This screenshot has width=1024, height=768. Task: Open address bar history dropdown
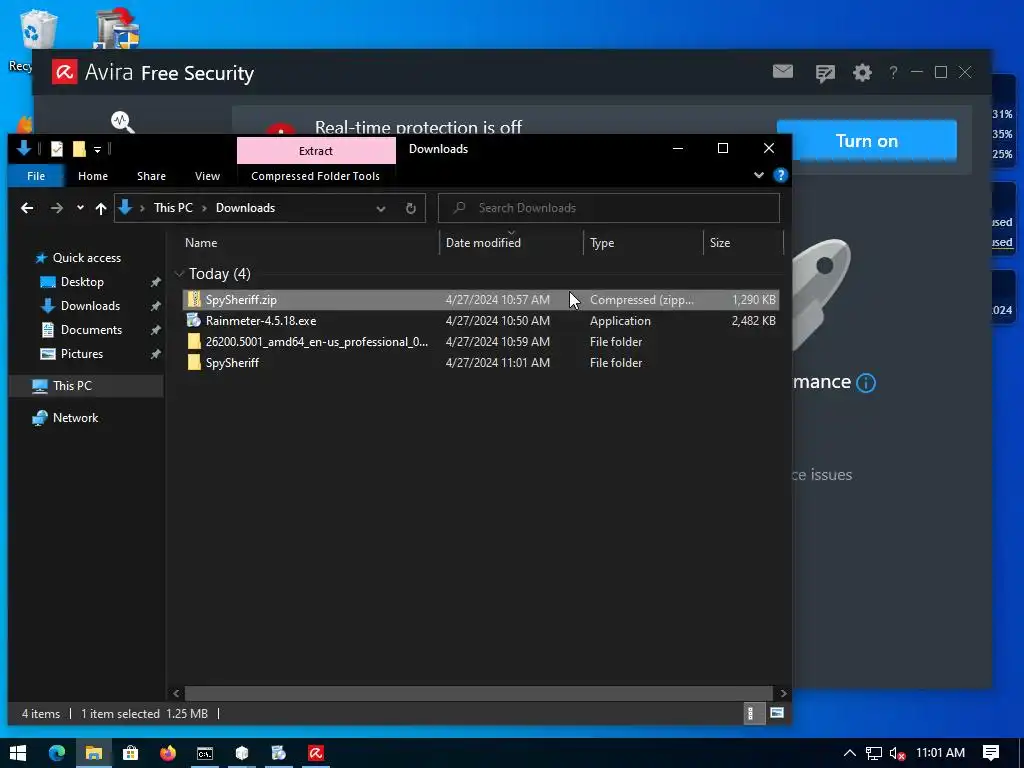381,208
